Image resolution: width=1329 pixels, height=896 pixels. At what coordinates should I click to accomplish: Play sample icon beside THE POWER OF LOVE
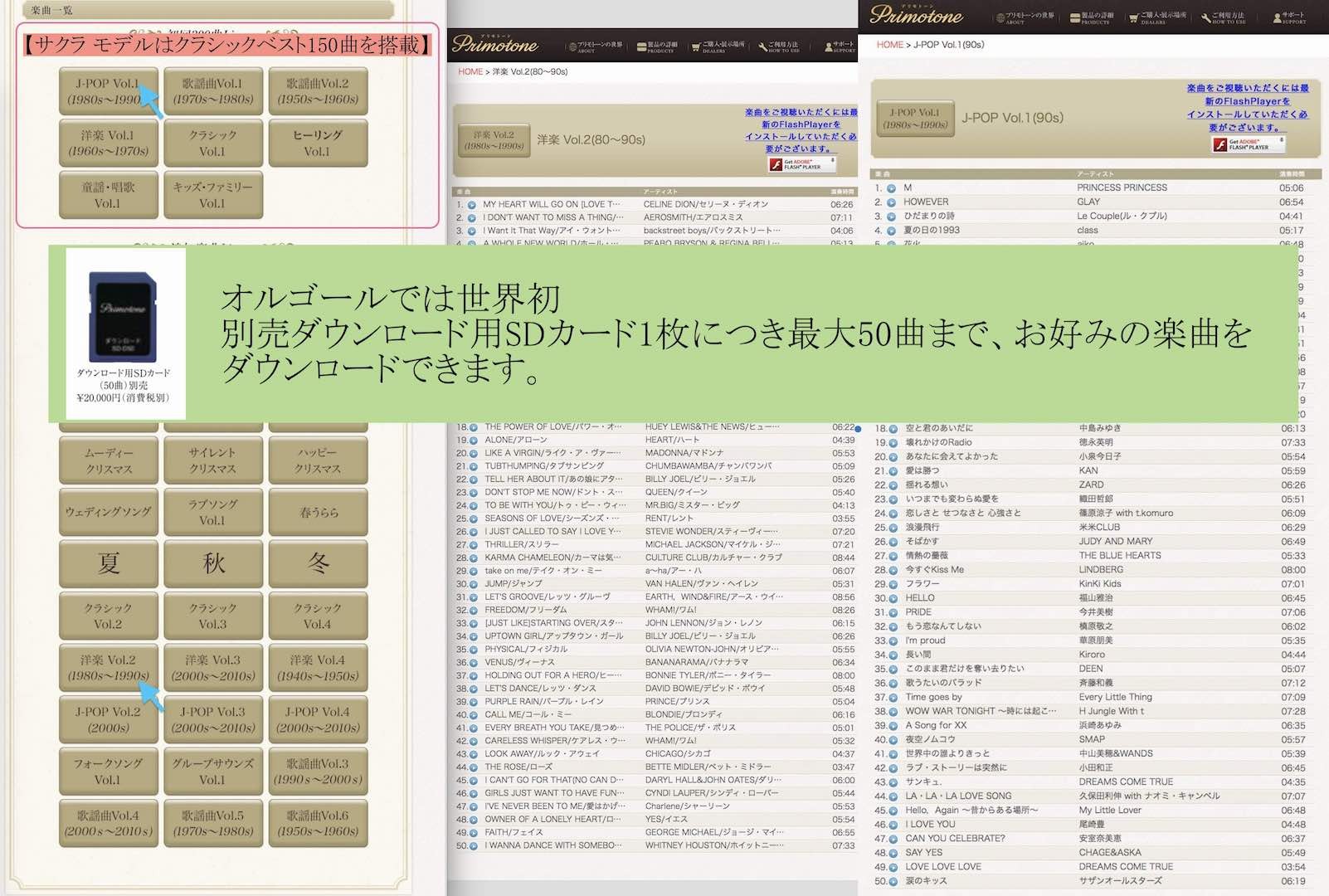[x=473, y=427]
